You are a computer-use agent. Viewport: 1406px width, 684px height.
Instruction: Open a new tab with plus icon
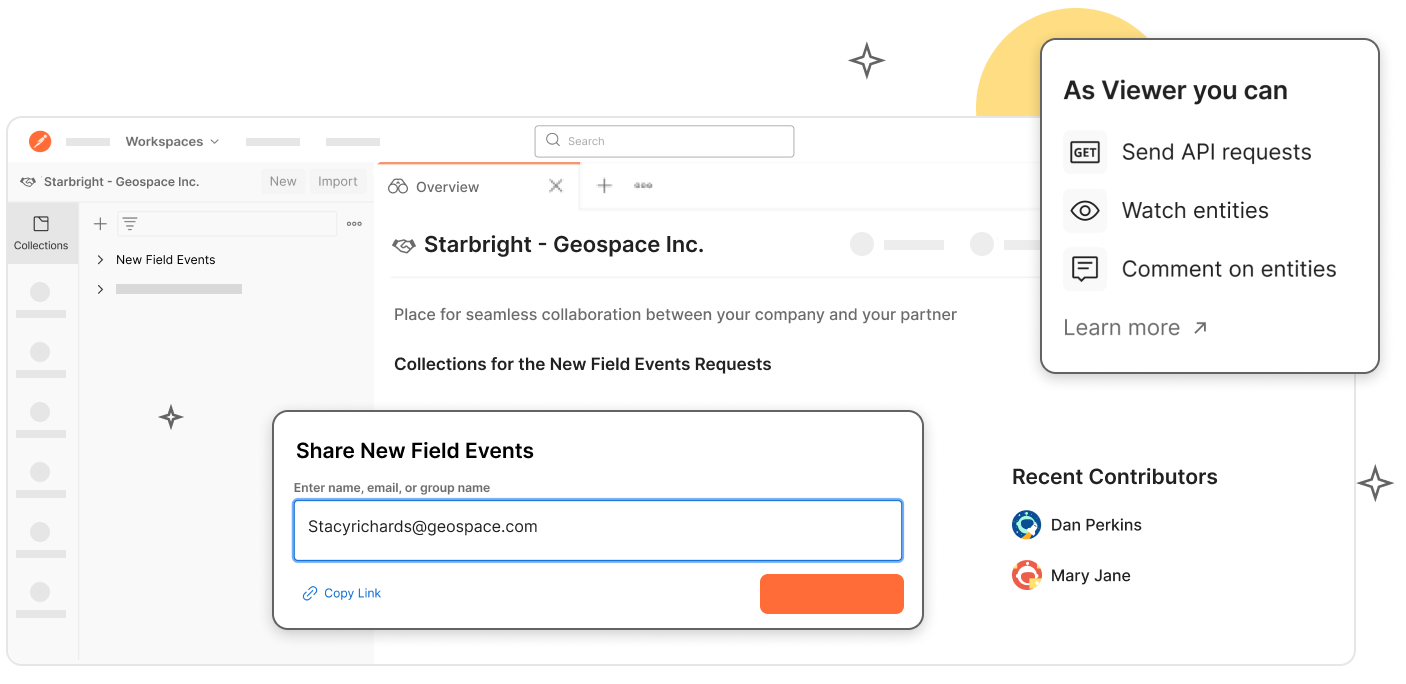(604, 186)
